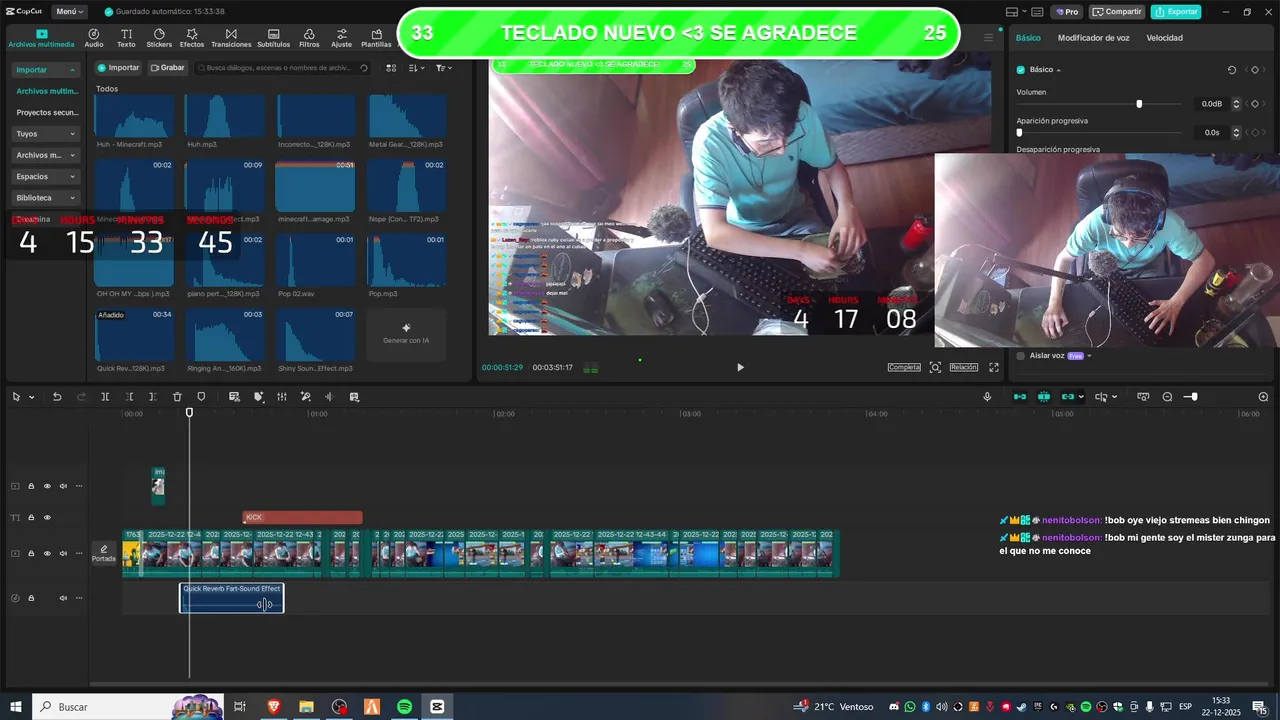Open the Filtros panel
The image size is (1280, 720).
coord(309,39)
